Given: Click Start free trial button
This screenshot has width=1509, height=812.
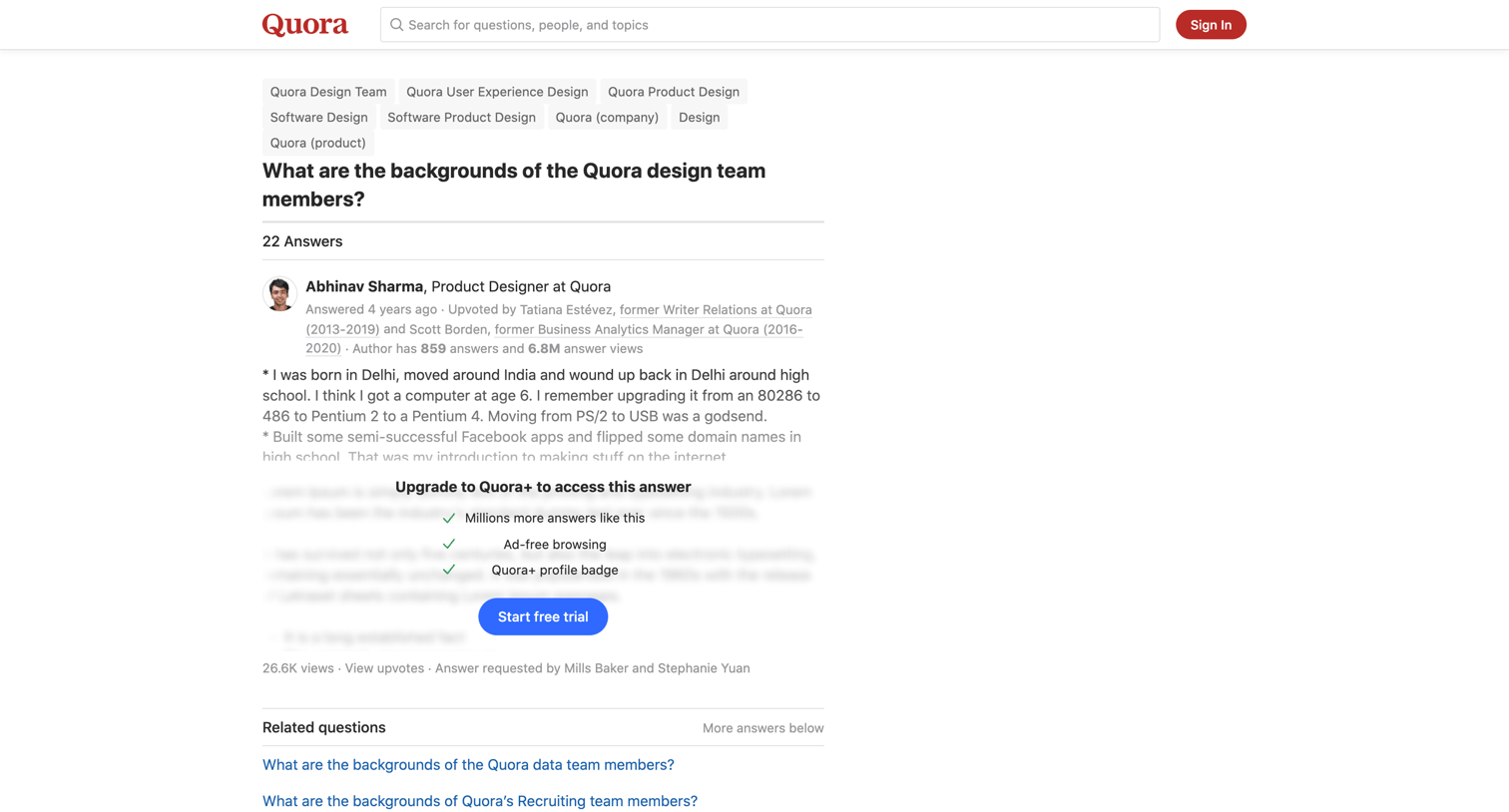Looking at the screenshot, I should point(543,616).
